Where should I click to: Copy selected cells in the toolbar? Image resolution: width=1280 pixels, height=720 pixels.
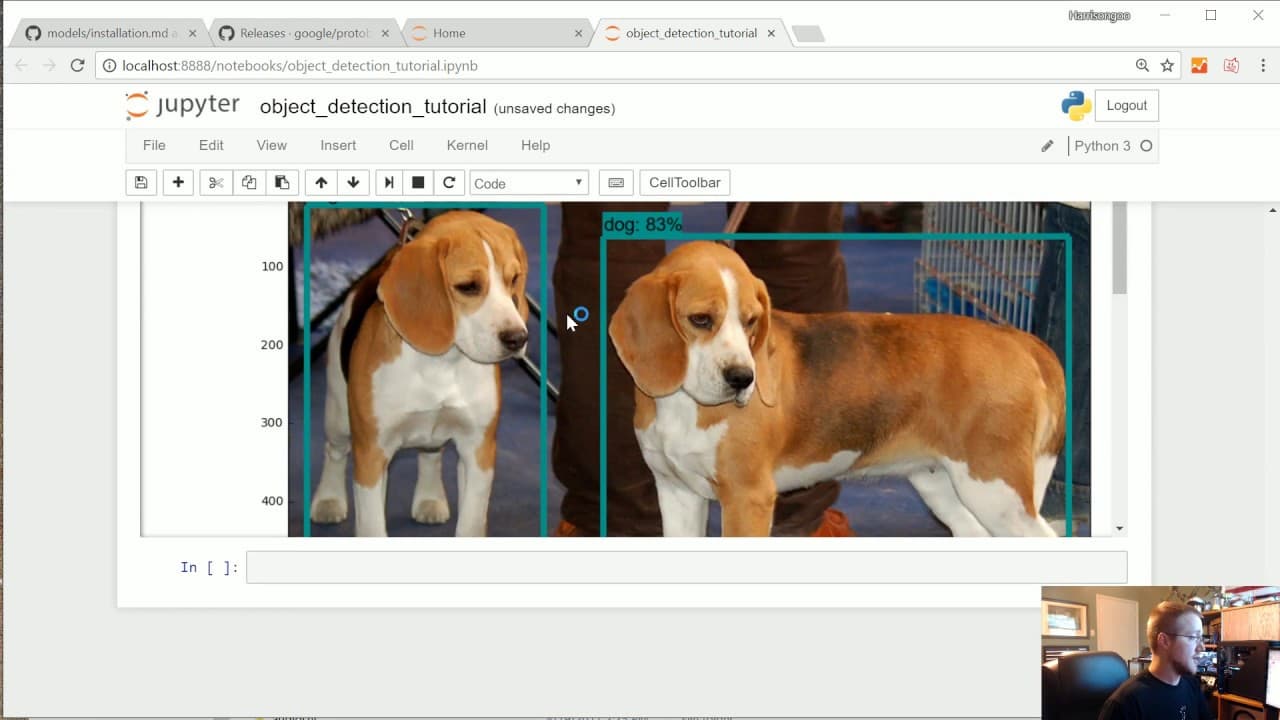[x=249, y=183]
